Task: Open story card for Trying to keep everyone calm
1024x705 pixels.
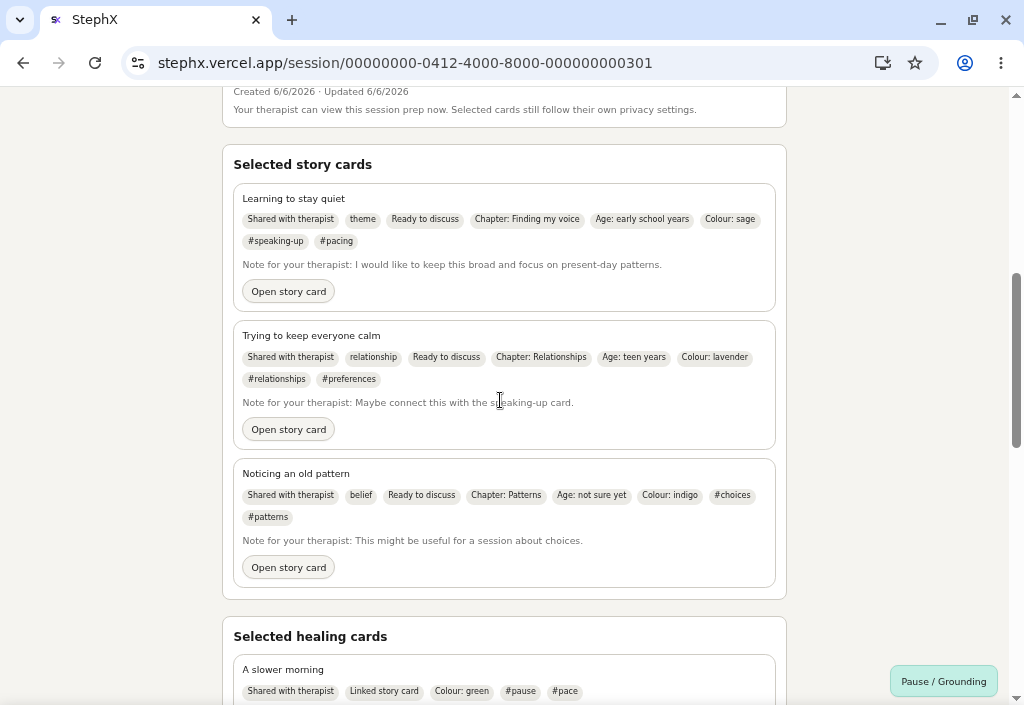Action: 289,430
